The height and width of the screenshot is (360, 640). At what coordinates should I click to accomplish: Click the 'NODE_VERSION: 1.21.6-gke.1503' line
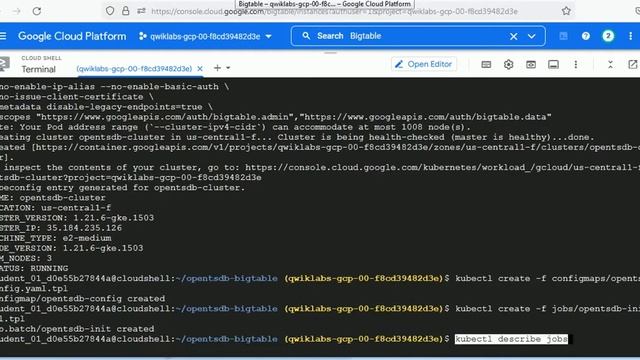point(72,248)
